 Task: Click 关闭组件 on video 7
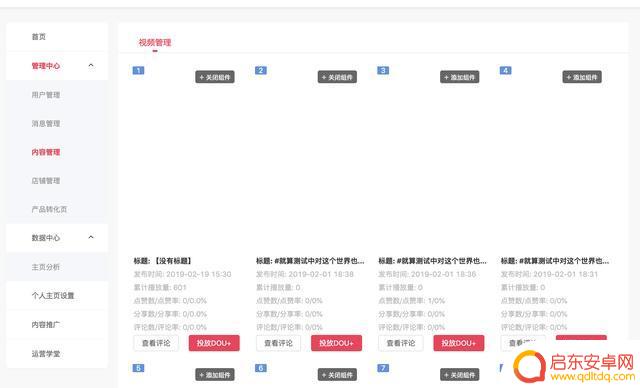coord(460,375)
